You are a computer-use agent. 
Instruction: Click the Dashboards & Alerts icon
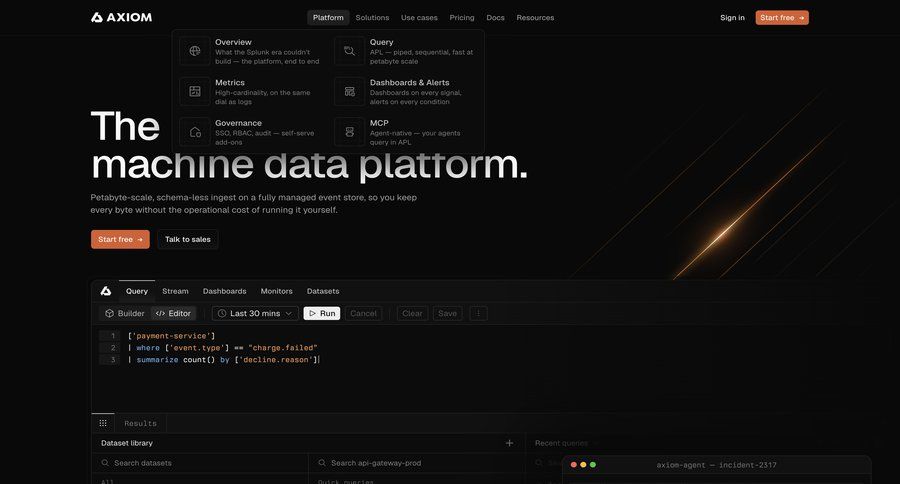pos(350,91)
